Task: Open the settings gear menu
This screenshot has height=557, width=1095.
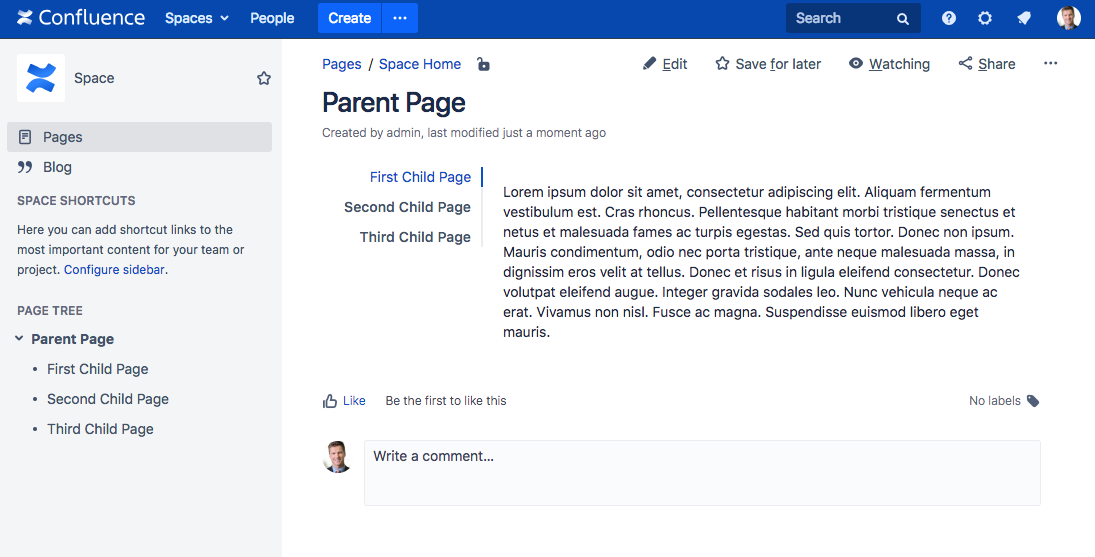Action: coord(985,18)
